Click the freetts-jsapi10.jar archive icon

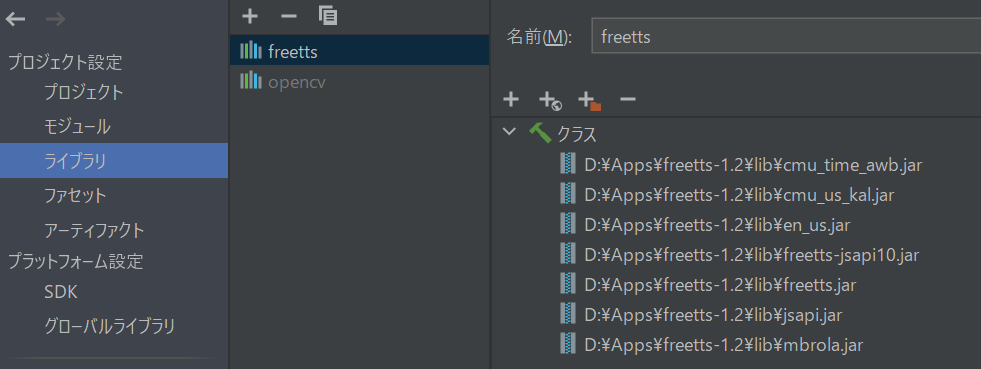[567, 254]
